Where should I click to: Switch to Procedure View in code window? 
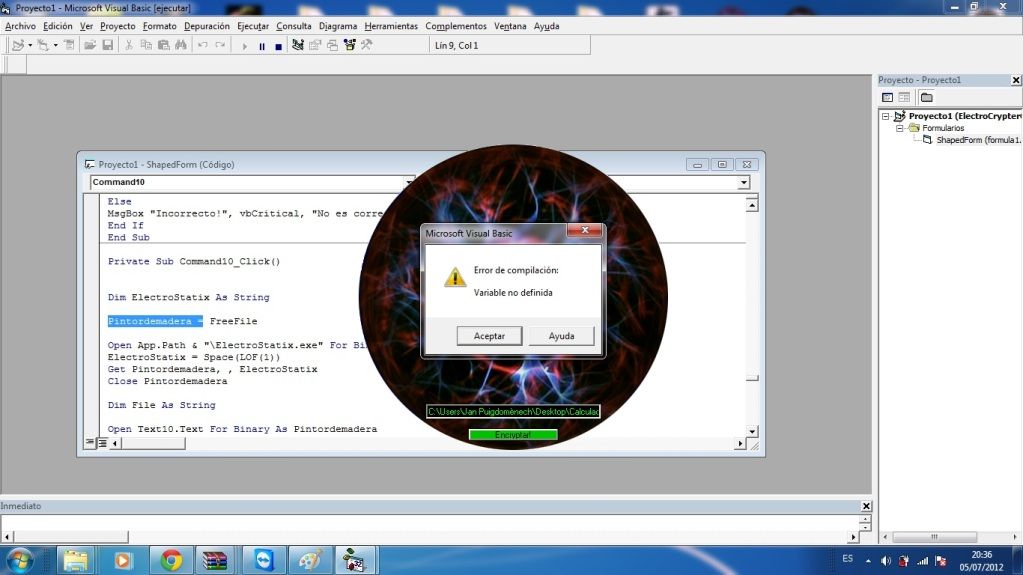pos(90,443)
